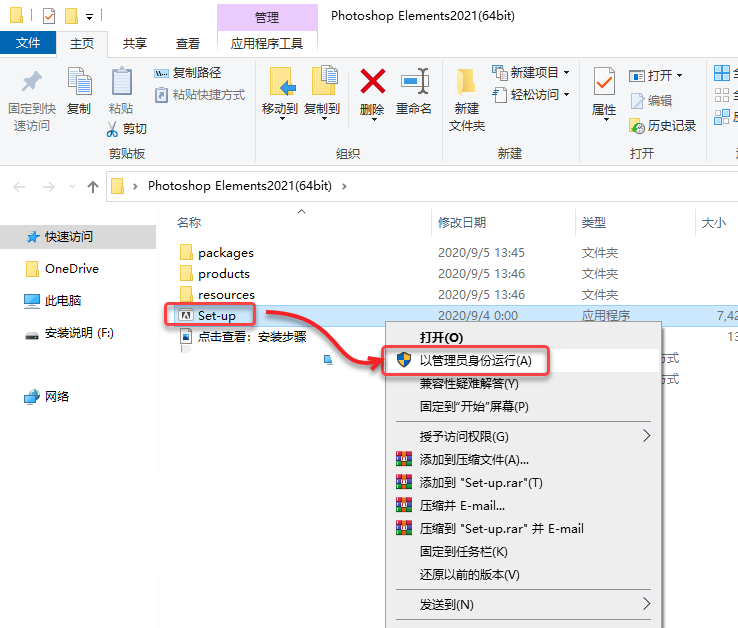Click the title bar properties checkmark icon
Viewport: 738px width, 628px height.
[49, 16]
